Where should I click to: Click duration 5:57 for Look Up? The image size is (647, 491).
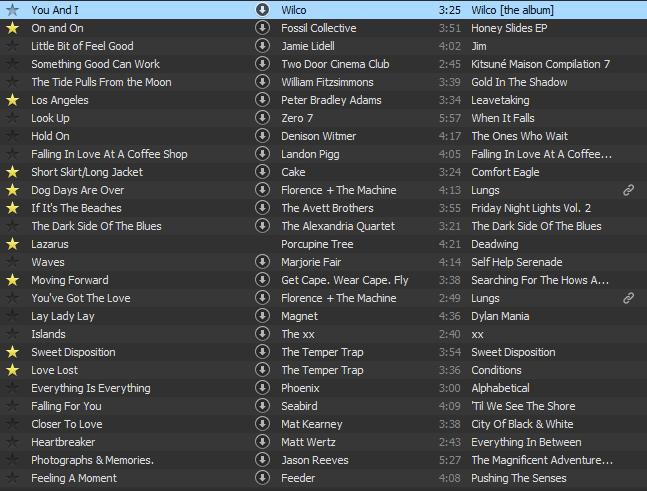449,118
